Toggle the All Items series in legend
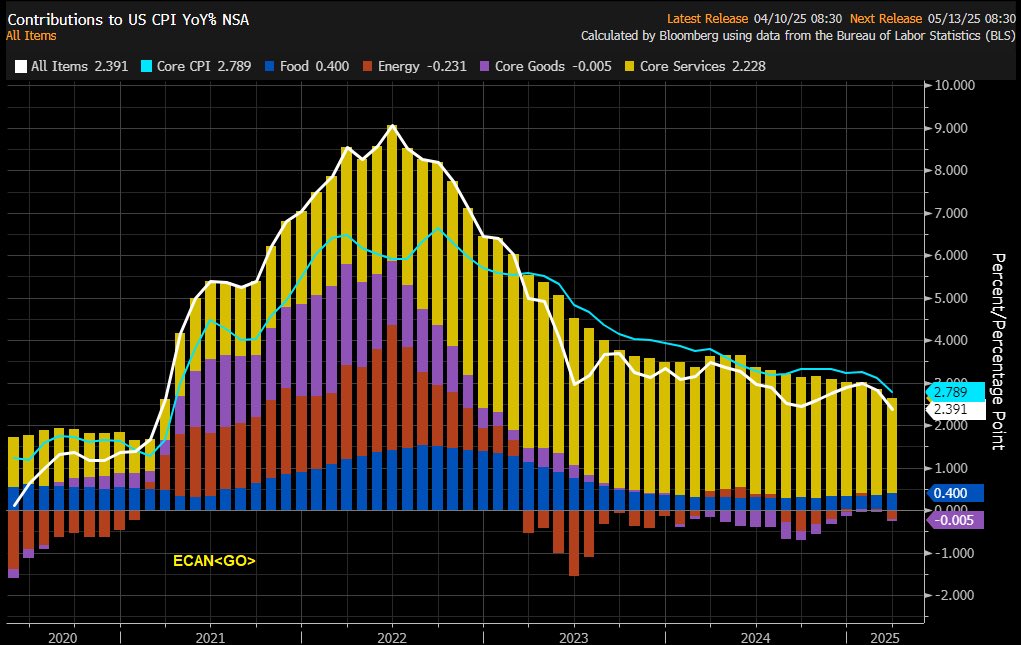 pyautogui.click(x=64, y=66)
